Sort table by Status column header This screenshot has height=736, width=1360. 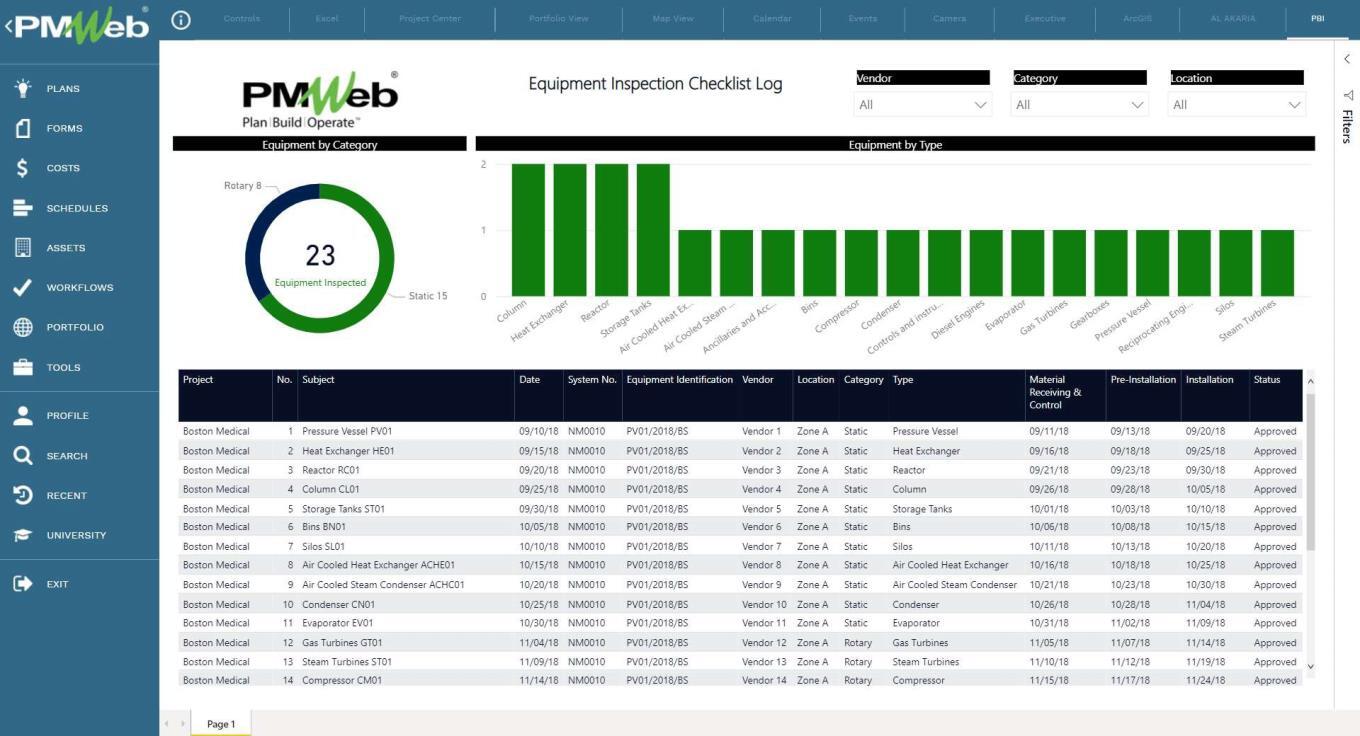(x=1267, y=380)
